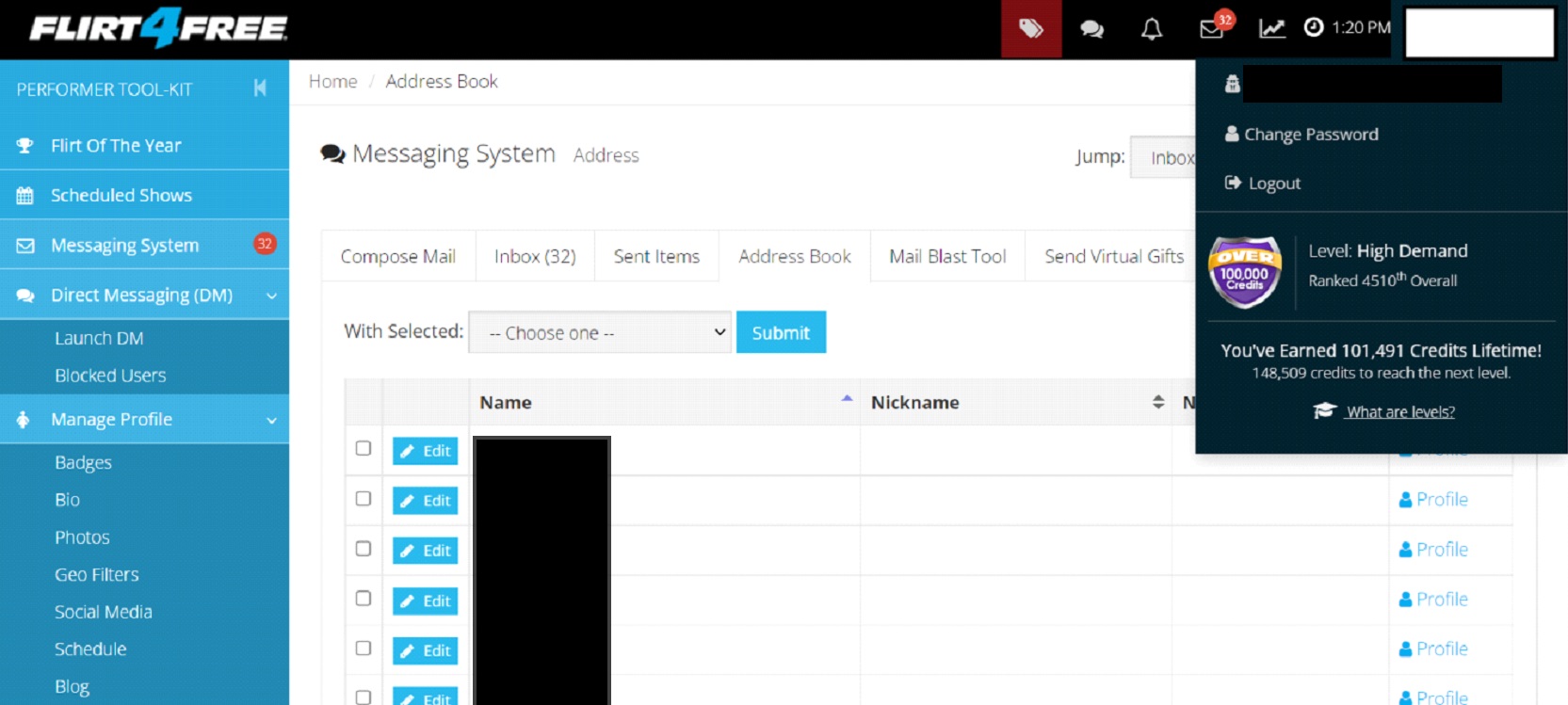The height and width of the screenshot is (705, 1568).
Task: Open the notifications bell icon
Action: (x=1151, y=28)
